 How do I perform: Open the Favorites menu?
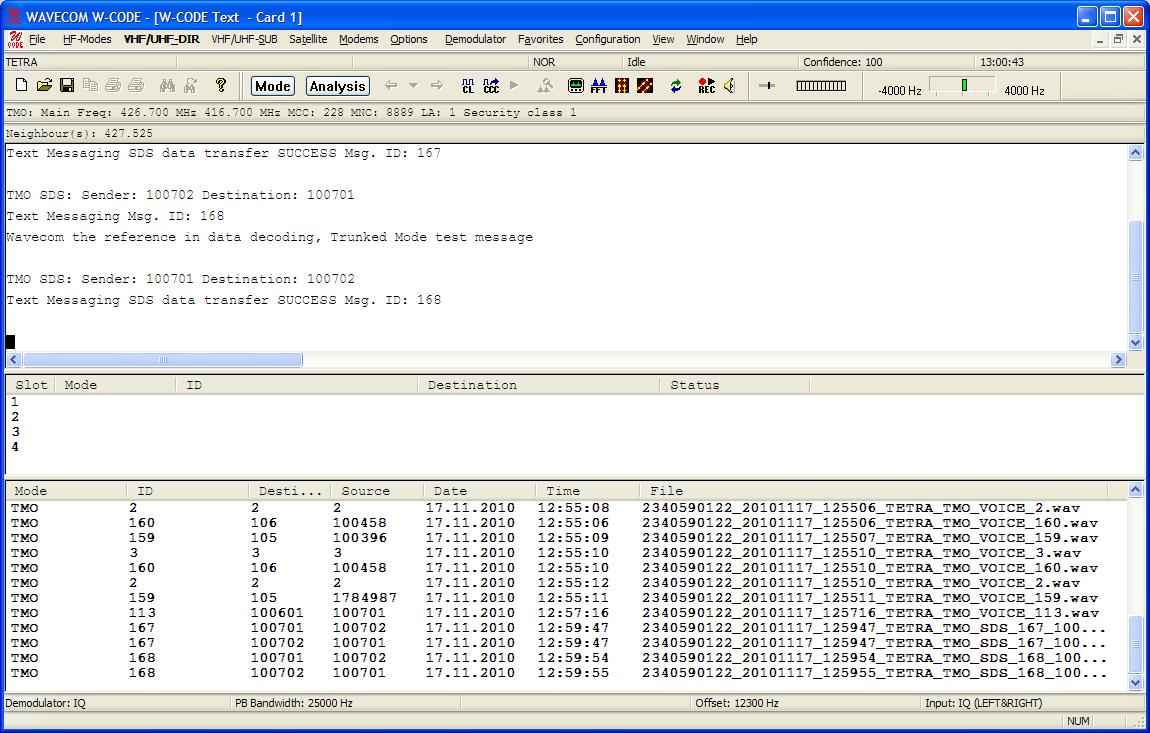(x=541, y=40)
